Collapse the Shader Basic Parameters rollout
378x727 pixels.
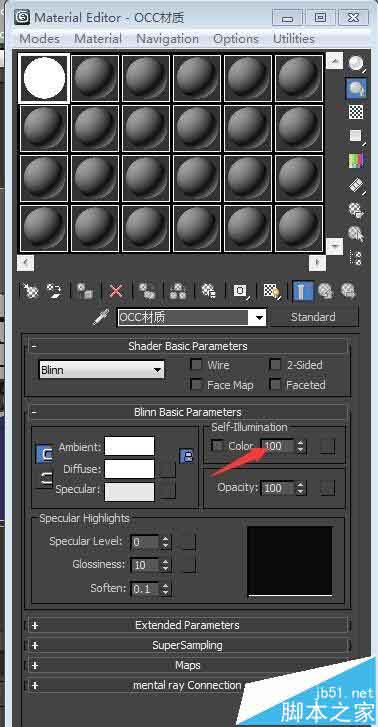pyautogui.click(x=188, y=346)
